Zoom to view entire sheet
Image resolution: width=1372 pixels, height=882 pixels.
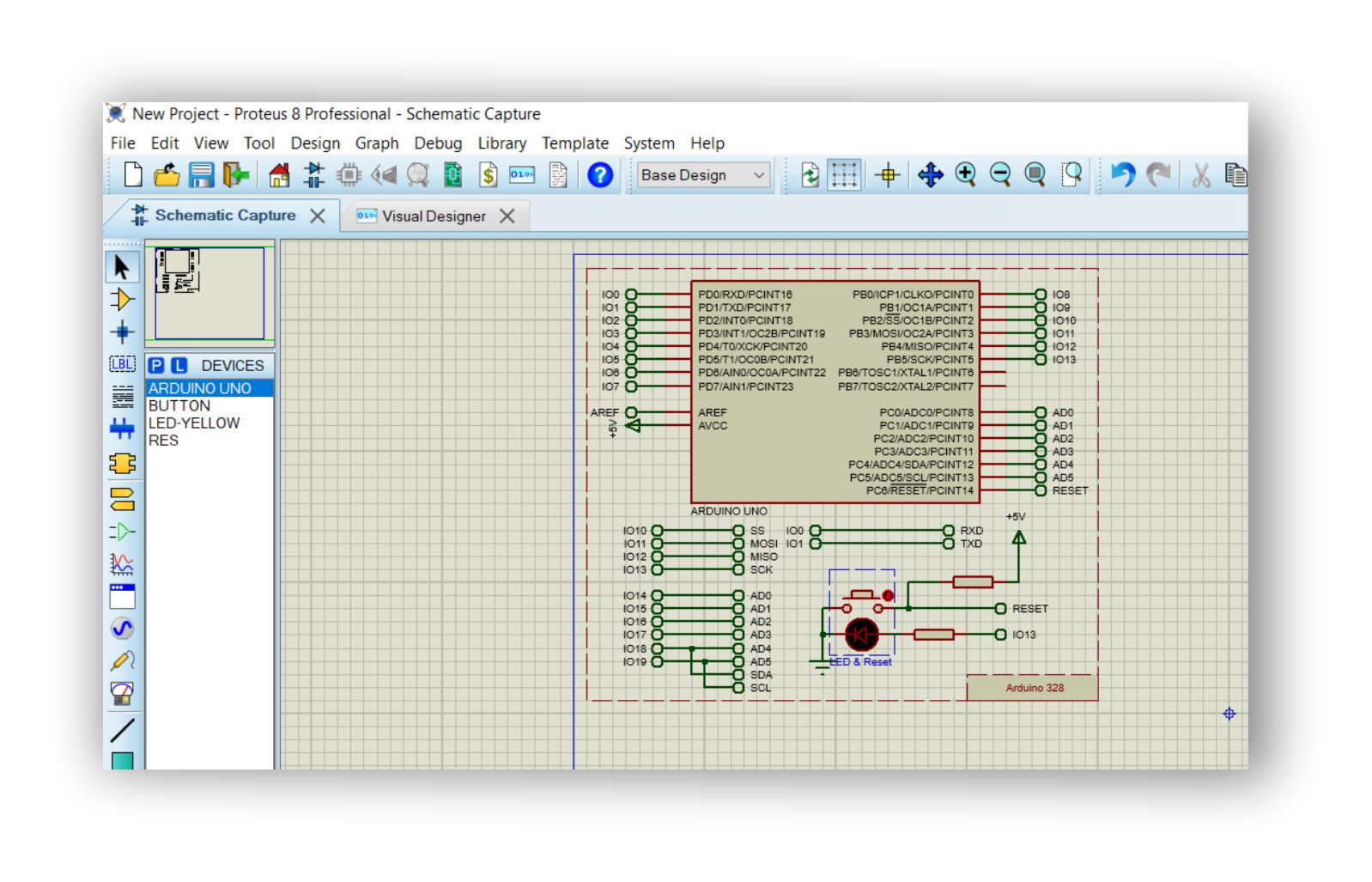[x=1035, y=175]
